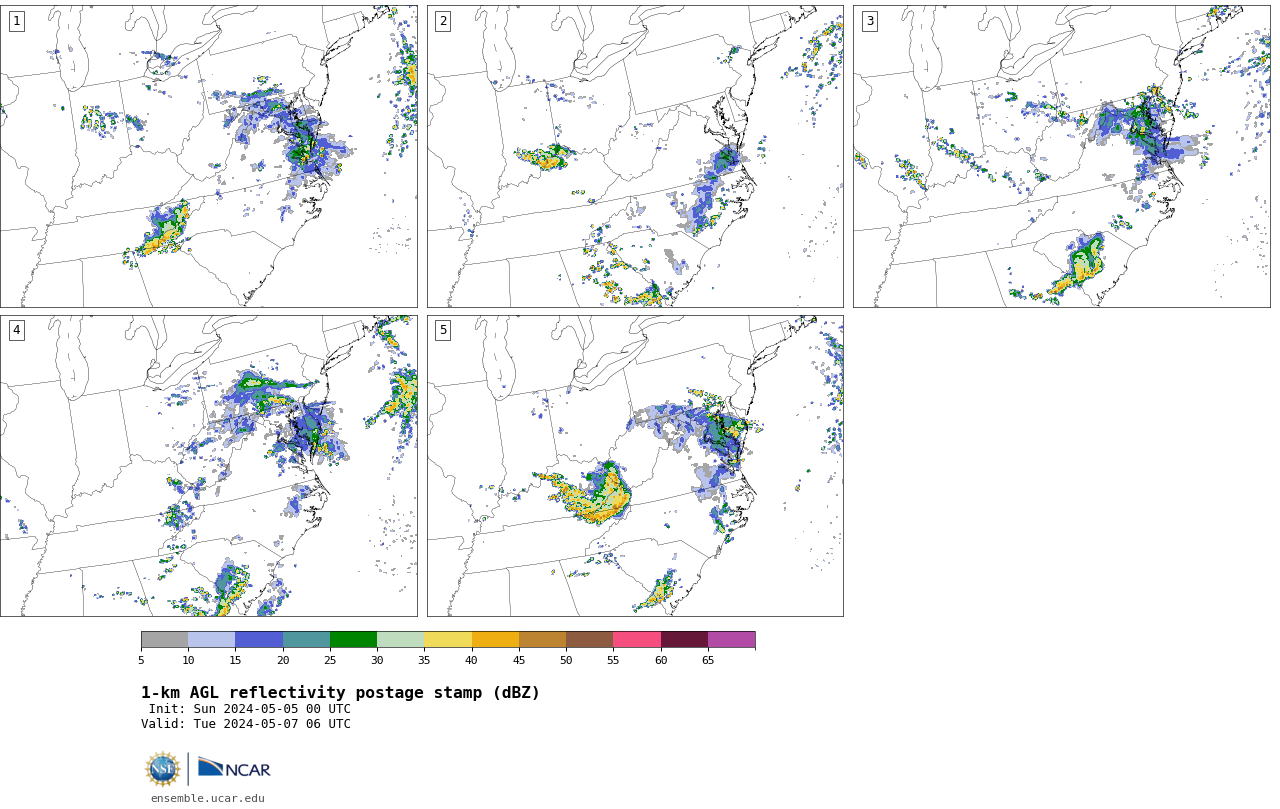This screenshot has width=1280, height=809.
Task: Click the gray 5-10 dBZ color swatch
Action: [x=164, y=640]
